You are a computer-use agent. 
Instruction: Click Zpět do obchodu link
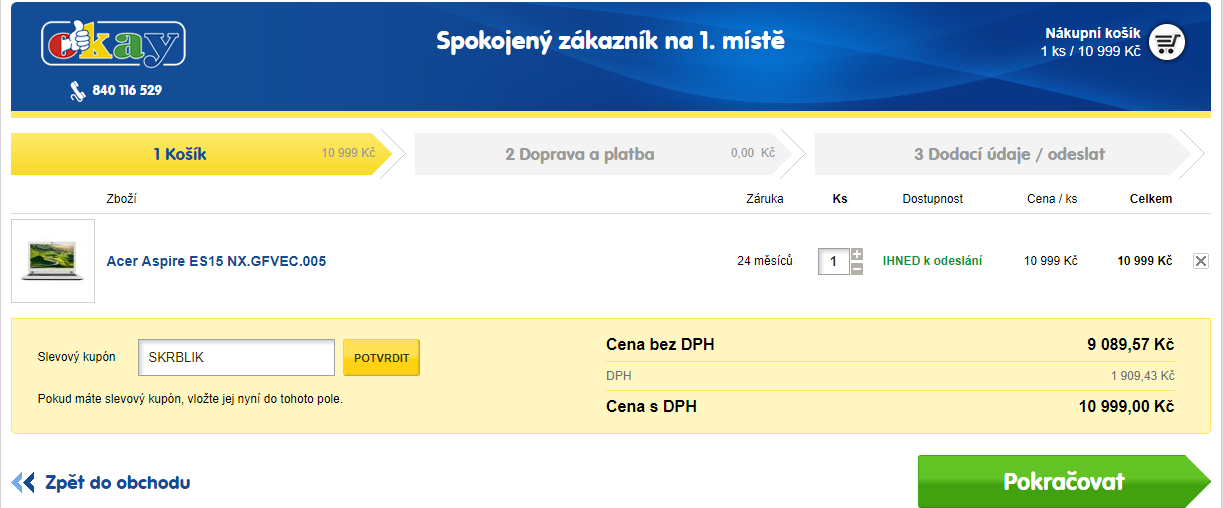(117, 483)
